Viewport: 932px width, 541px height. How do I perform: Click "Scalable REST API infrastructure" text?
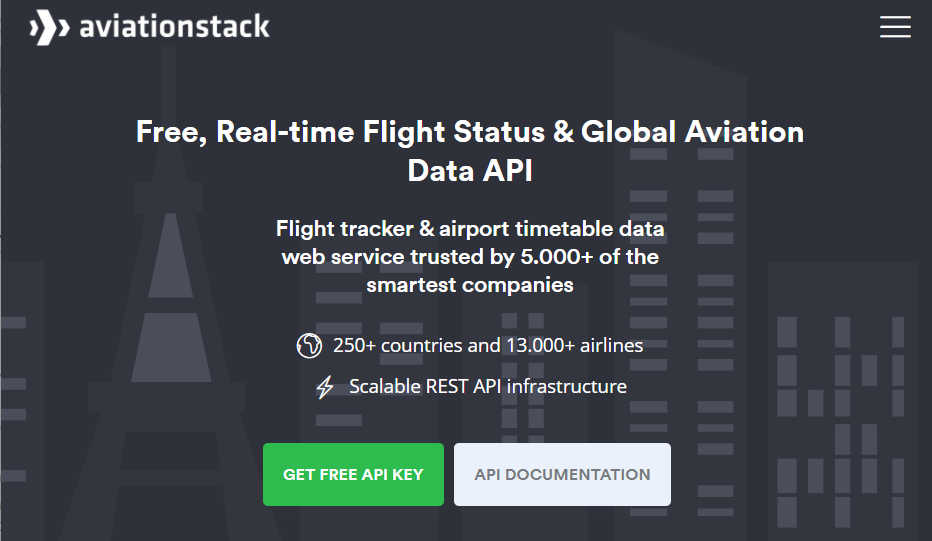tap(488, 386)
